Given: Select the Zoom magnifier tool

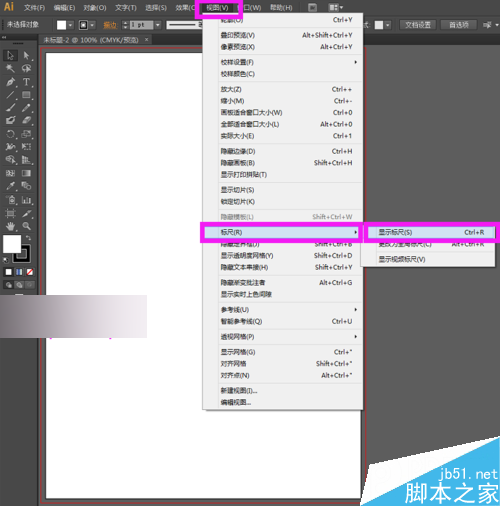Looking at the screenshot, I should tap(26, 226).
